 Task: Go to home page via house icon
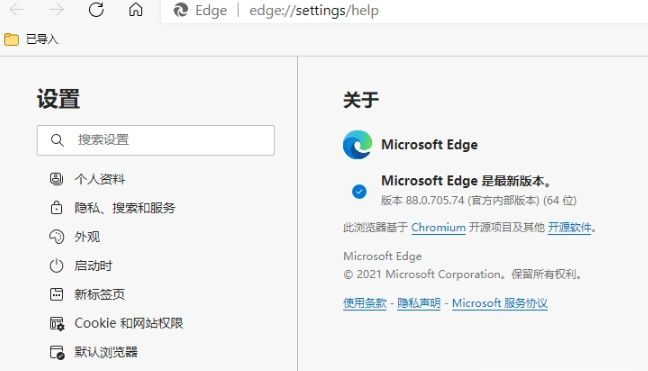click(136, 9)
